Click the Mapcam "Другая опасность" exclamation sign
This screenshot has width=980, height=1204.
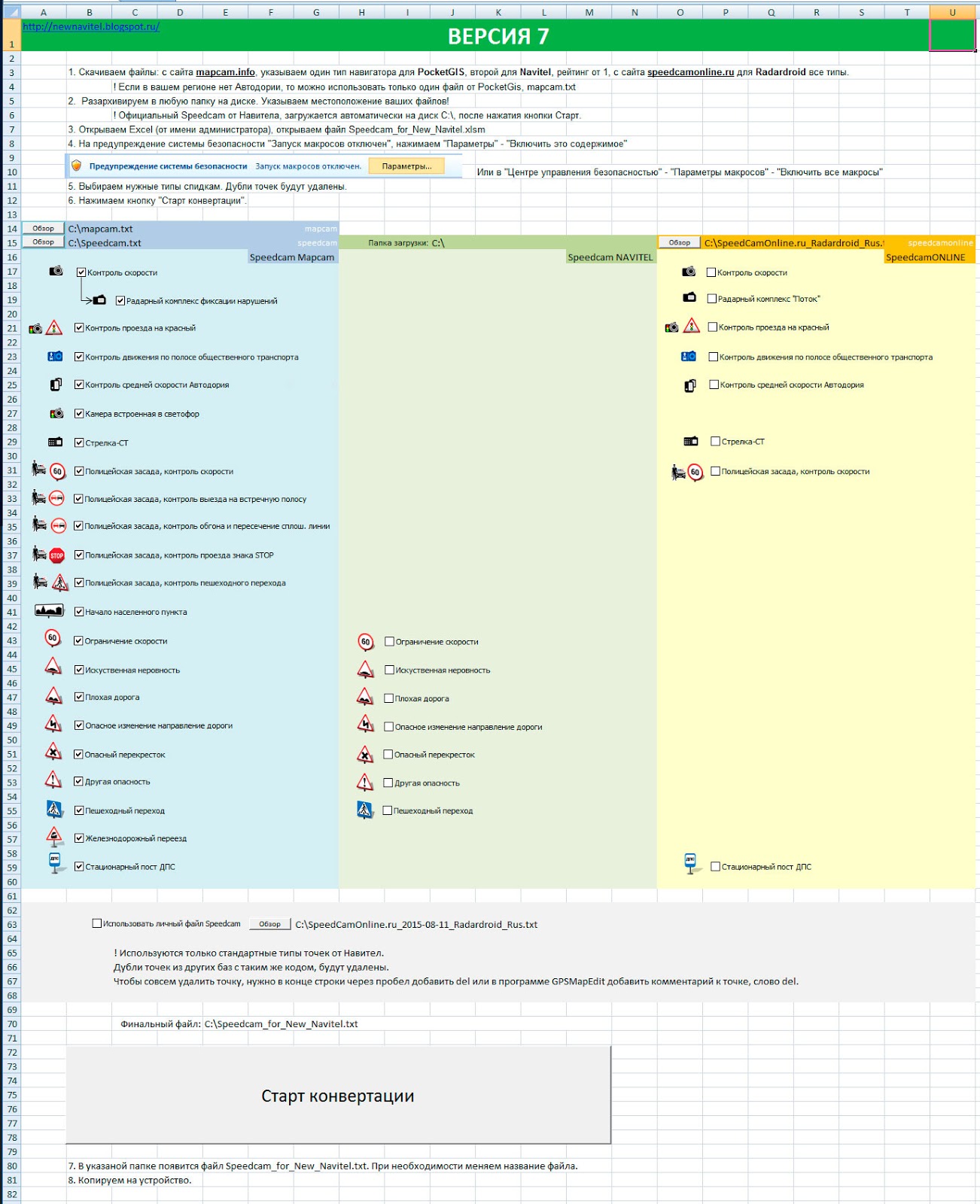[x=53, y=780]
